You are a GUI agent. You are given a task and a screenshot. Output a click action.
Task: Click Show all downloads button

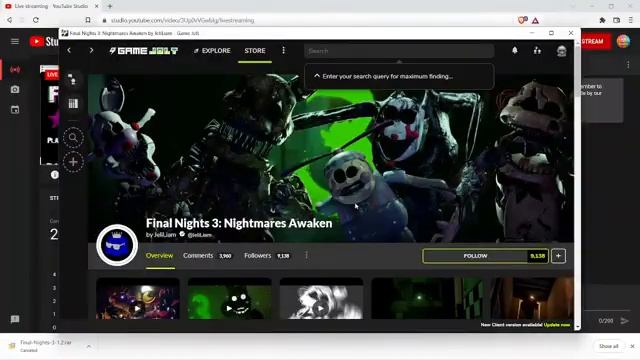(609, 346)
